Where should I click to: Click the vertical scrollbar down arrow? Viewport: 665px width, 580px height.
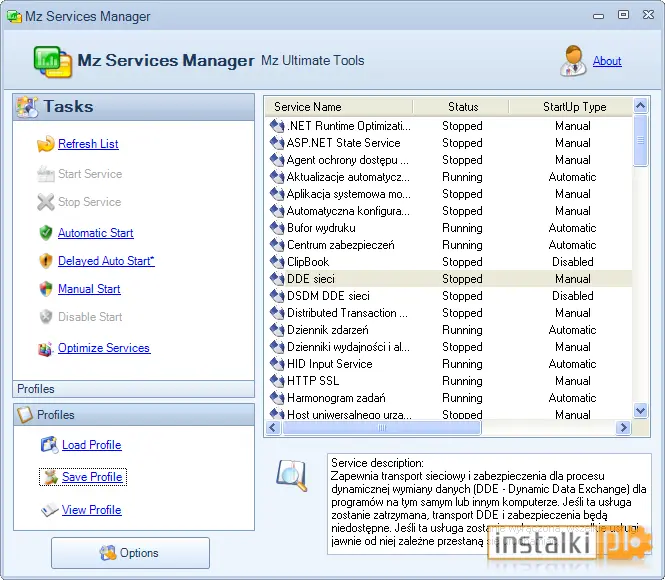point(640,411)
